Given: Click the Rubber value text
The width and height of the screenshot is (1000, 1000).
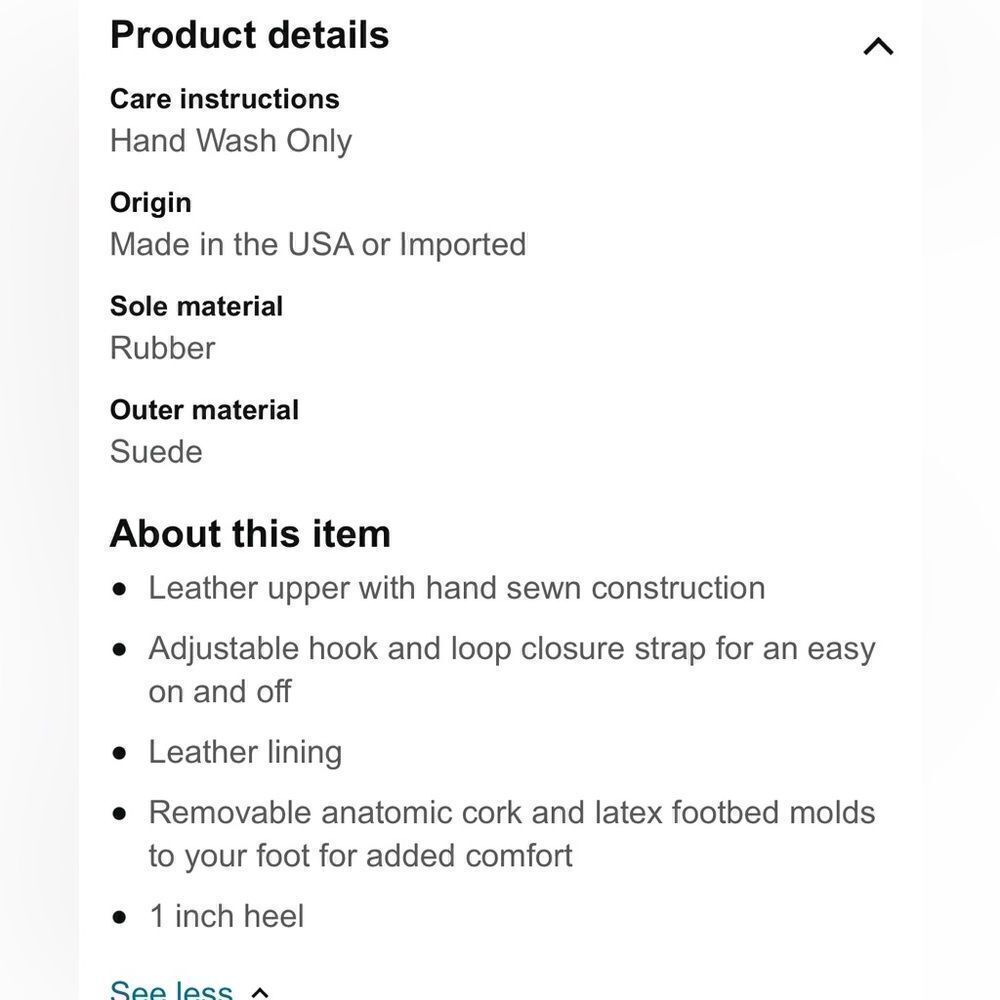Looking at the screenshot, I should pyautogui.click(x=162, y=348).
